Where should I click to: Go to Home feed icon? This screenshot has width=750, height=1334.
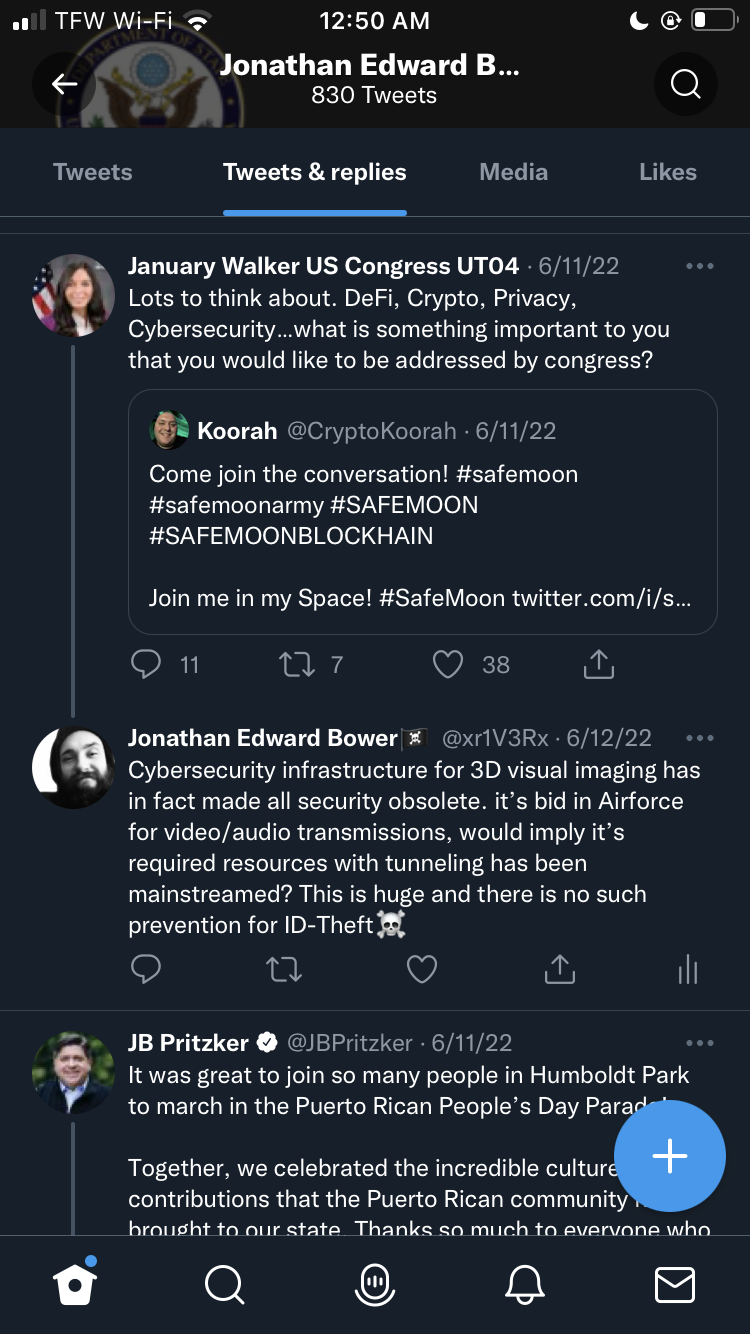point(75,1284)
